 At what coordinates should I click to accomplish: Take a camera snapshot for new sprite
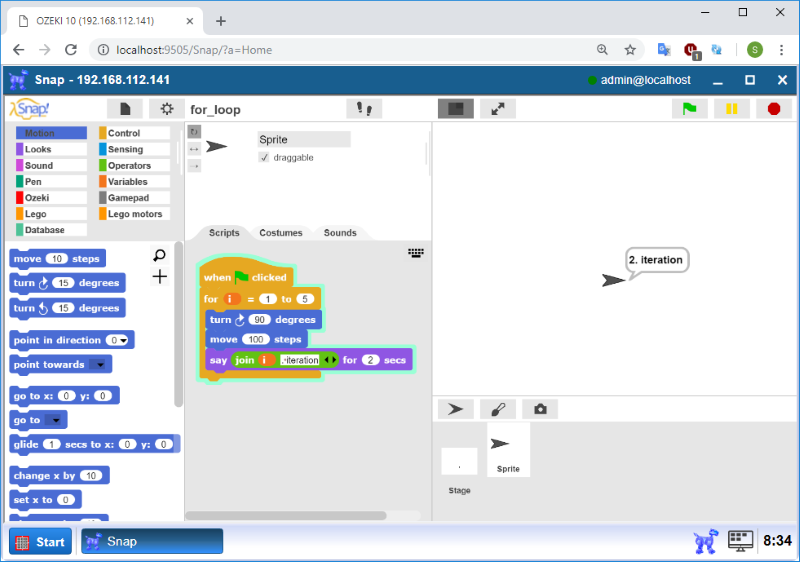pos(540,409)
